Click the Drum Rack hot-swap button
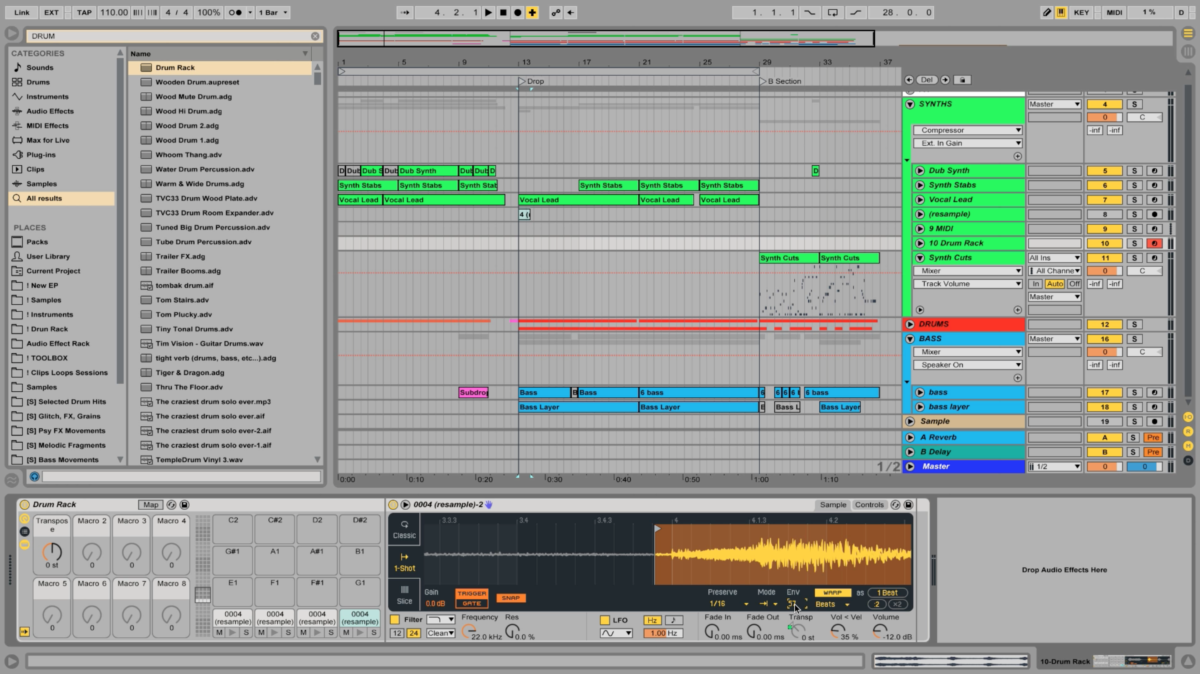Image resolution: width=1200 pixels, height=674 pixels. click(x=171, y=505)
